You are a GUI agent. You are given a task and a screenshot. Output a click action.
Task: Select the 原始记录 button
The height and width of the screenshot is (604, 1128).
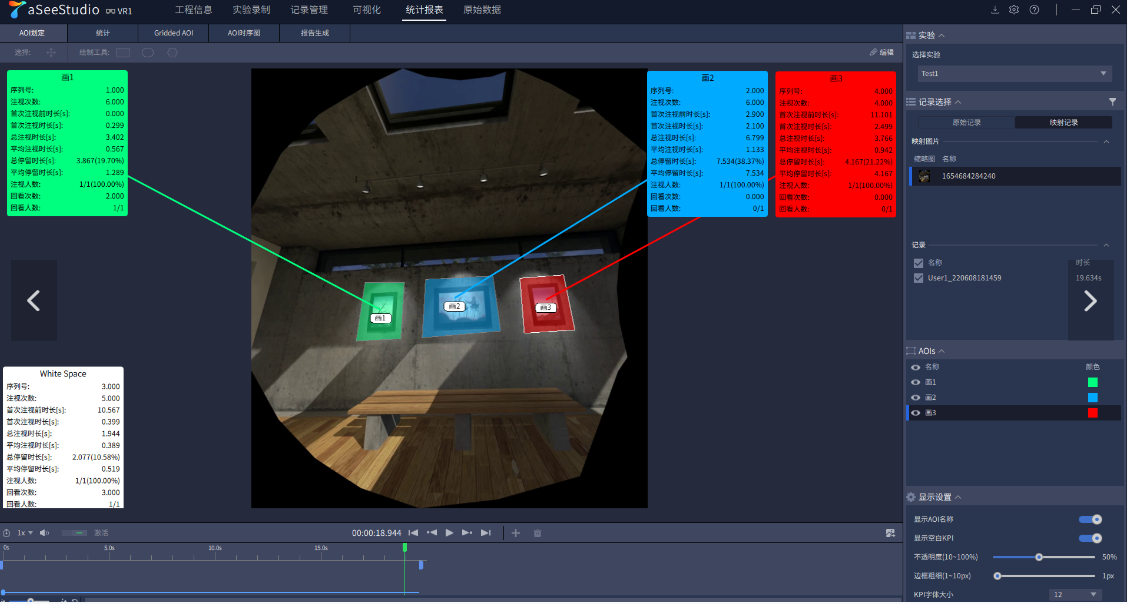pyautogui.click(x=967, y=122)
